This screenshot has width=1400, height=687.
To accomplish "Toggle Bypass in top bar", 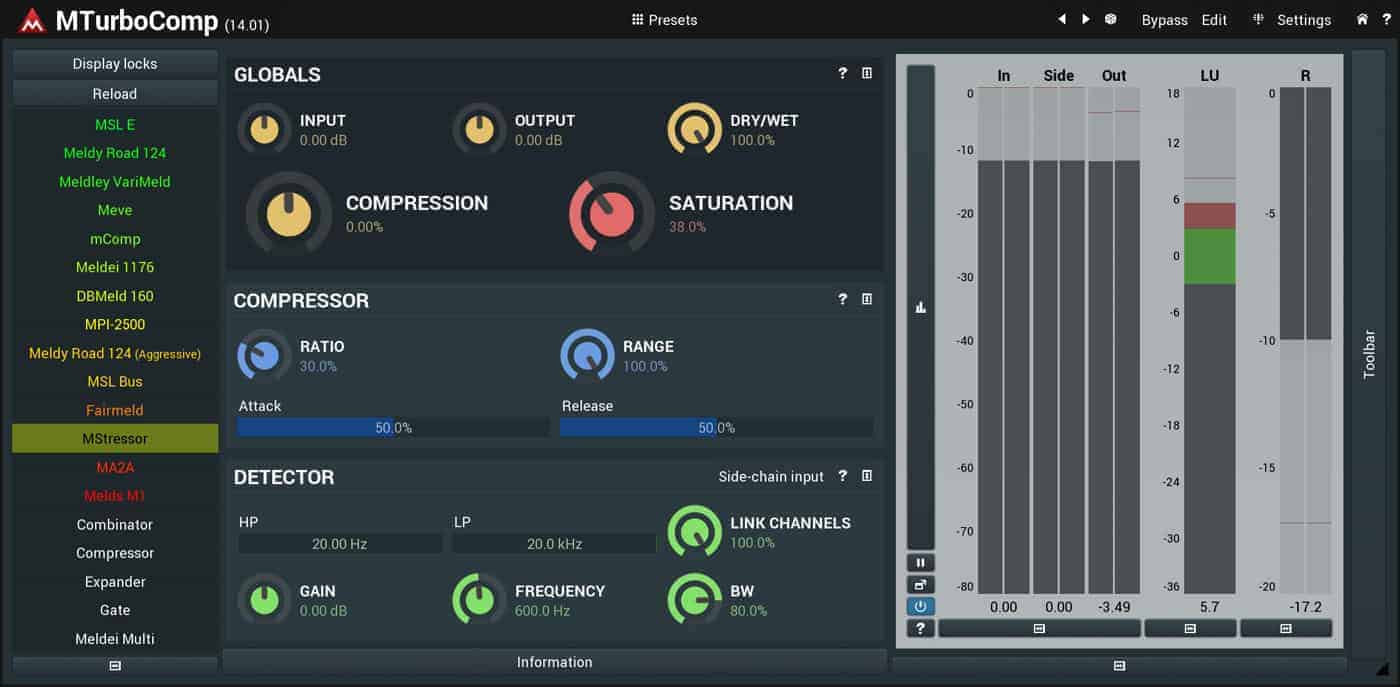I will coord(1164,20).
